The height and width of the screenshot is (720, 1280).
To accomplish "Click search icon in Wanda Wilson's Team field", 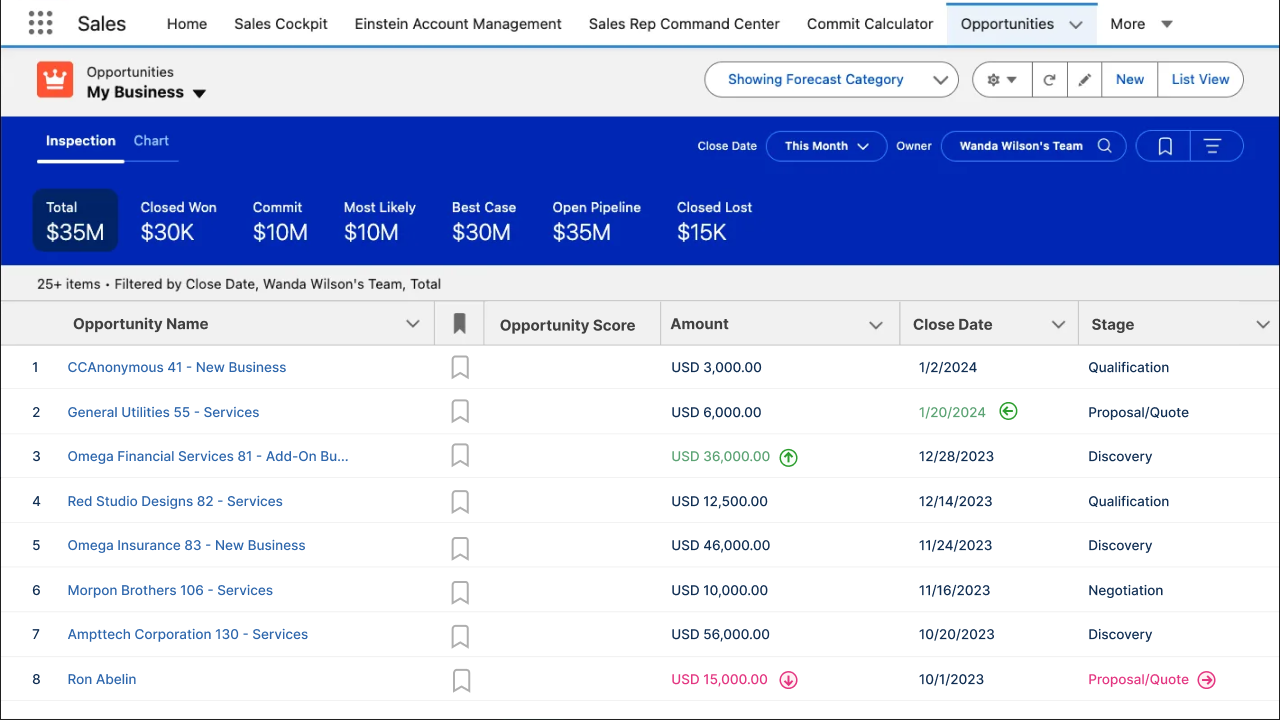I will pos(1105,146).
